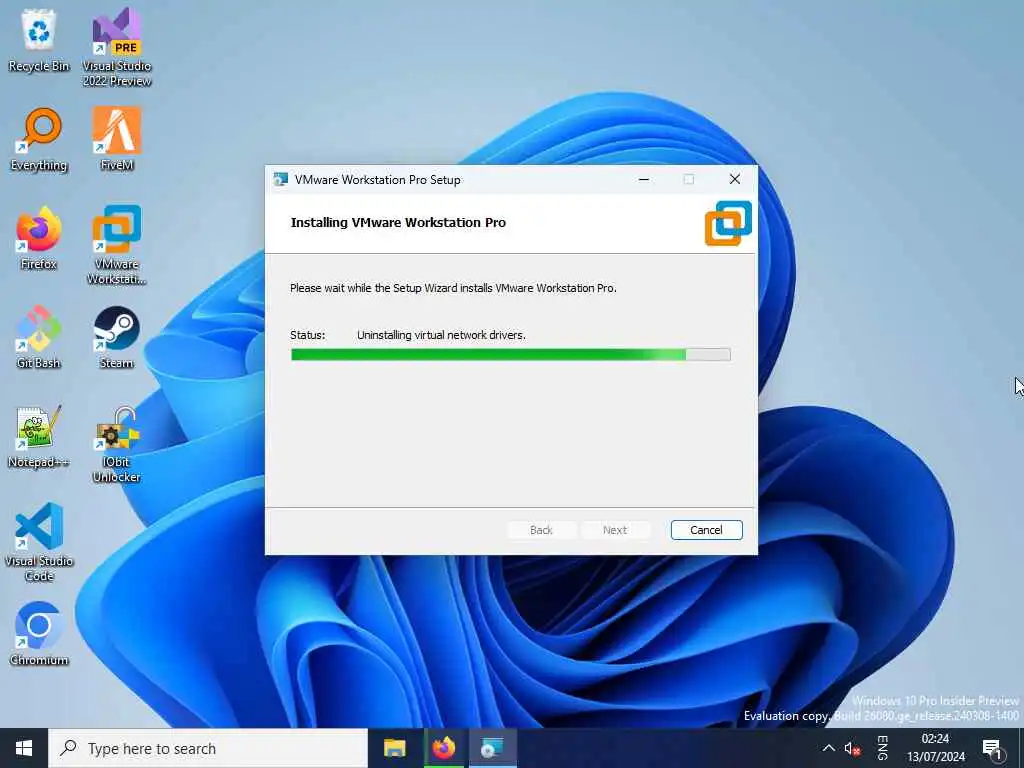Click the VMware installer taskbar icon
Screen dimensions: 1024x768
pos(492,748)
